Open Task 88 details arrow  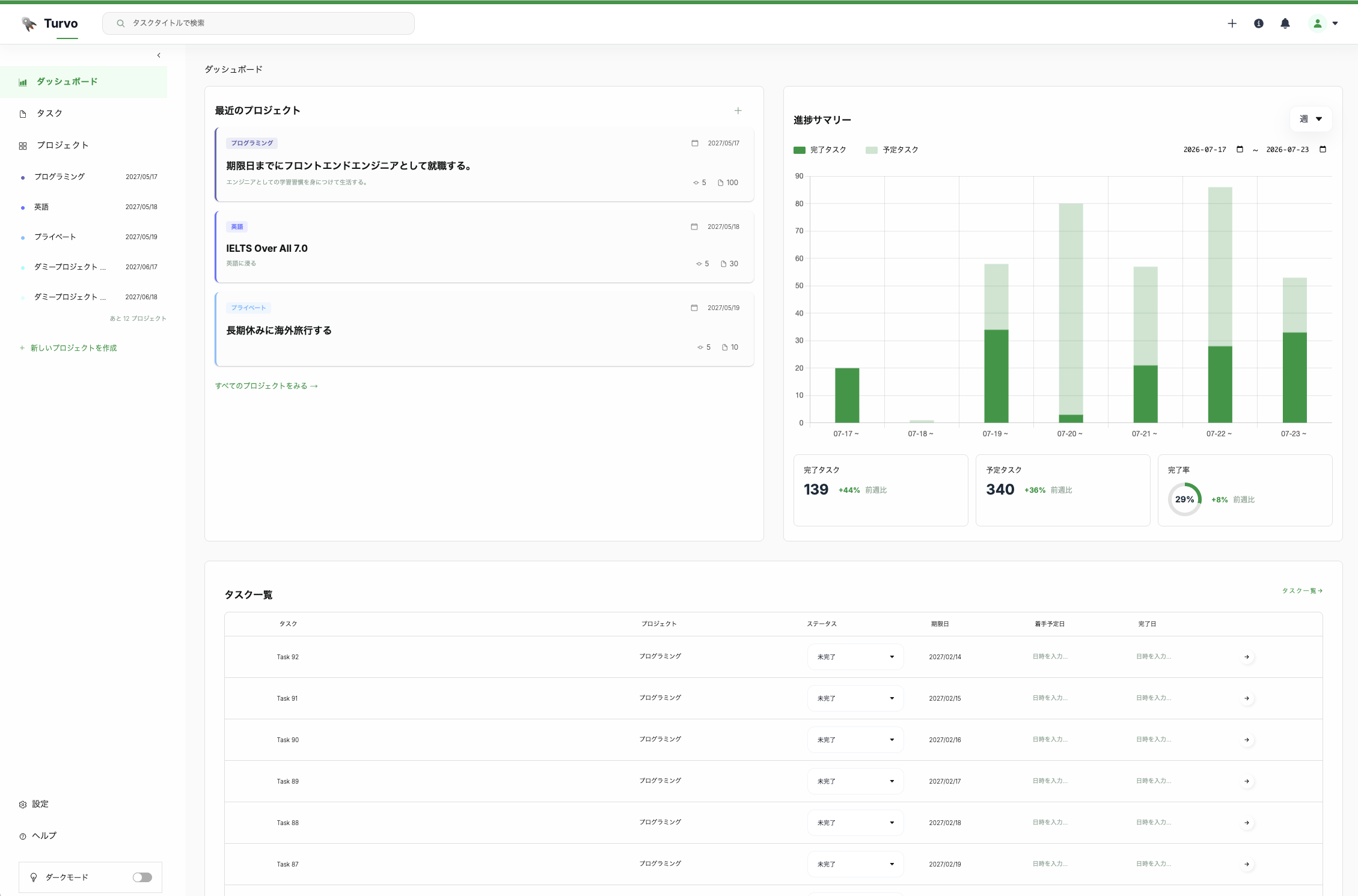pos(1247,823)
